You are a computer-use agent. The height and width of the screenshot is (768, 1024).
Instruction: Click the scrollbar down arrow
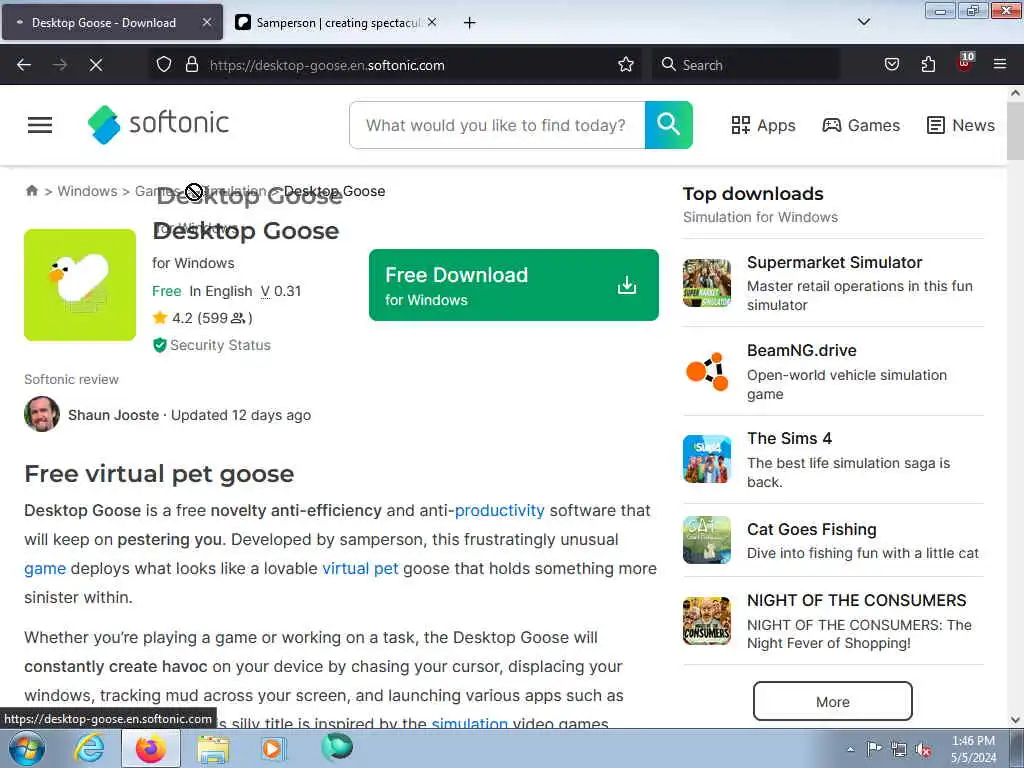[x=1015, y=720]
